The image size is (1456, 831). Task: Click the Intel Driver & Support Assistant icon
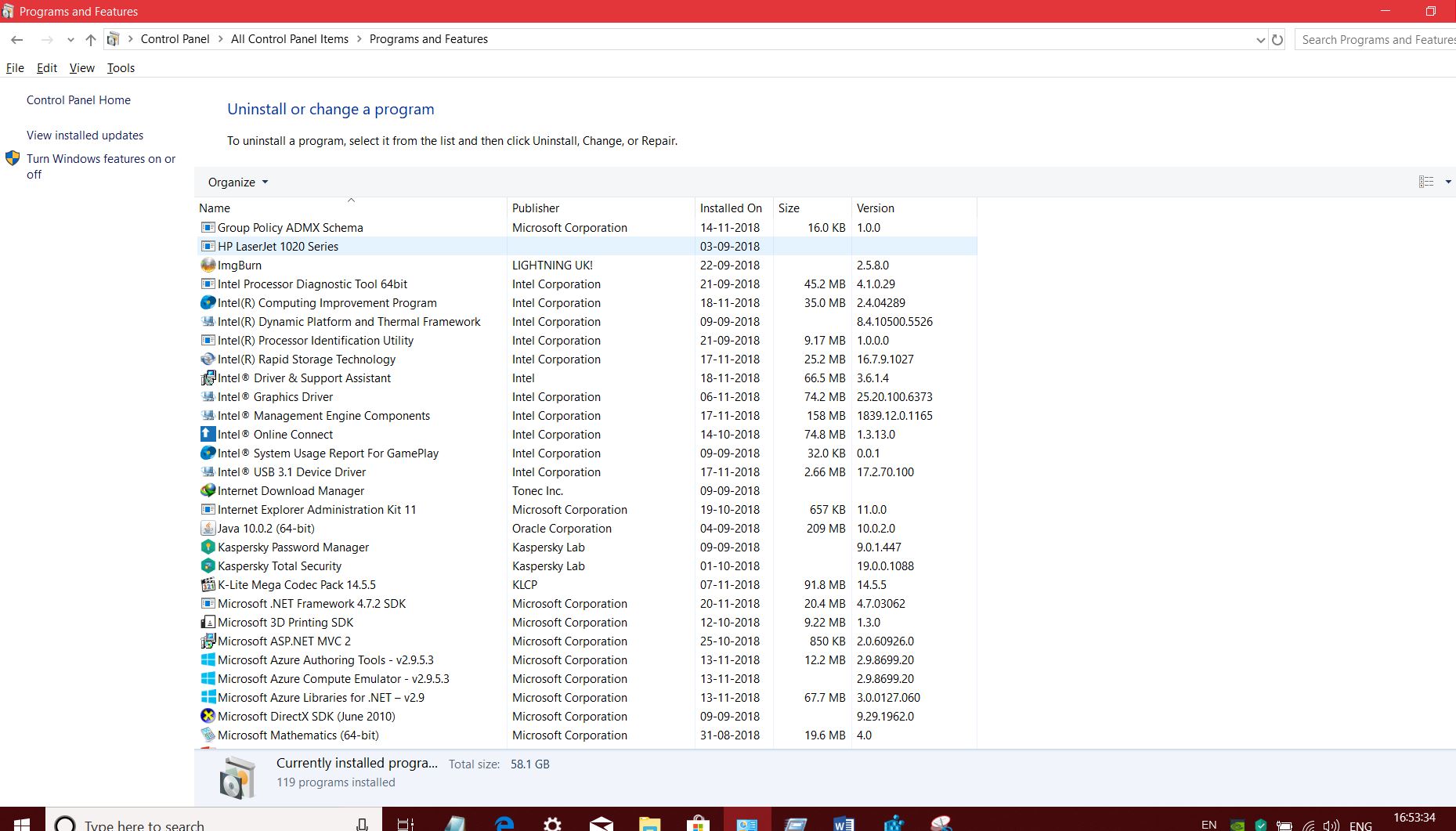click(208, 378)
